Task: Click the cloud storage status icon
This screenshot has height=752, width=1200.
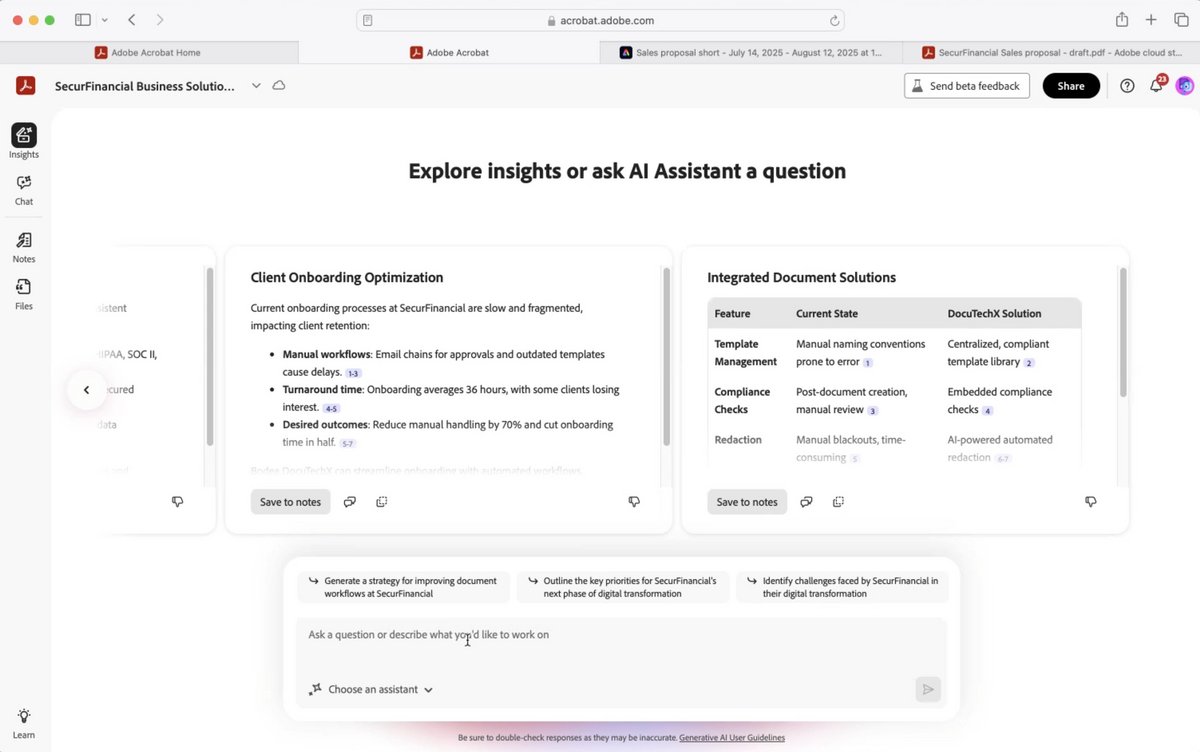Action: (x=279, y=86)
